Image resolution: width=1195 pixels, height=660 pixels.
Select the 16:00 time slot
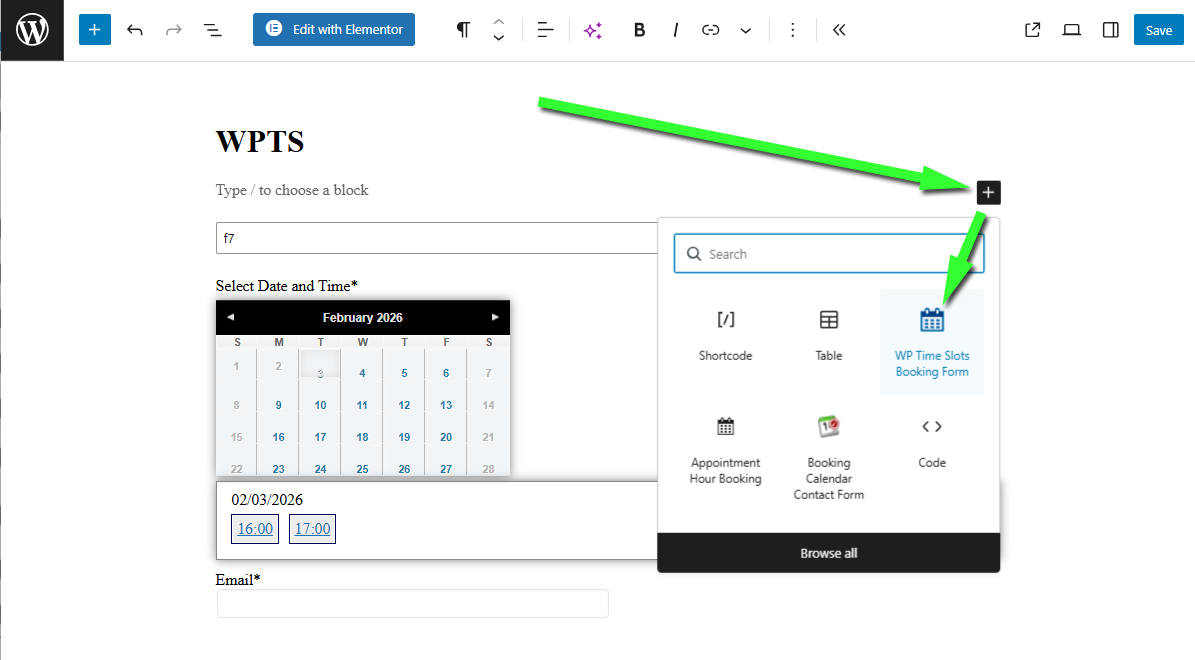pos(255,529)
